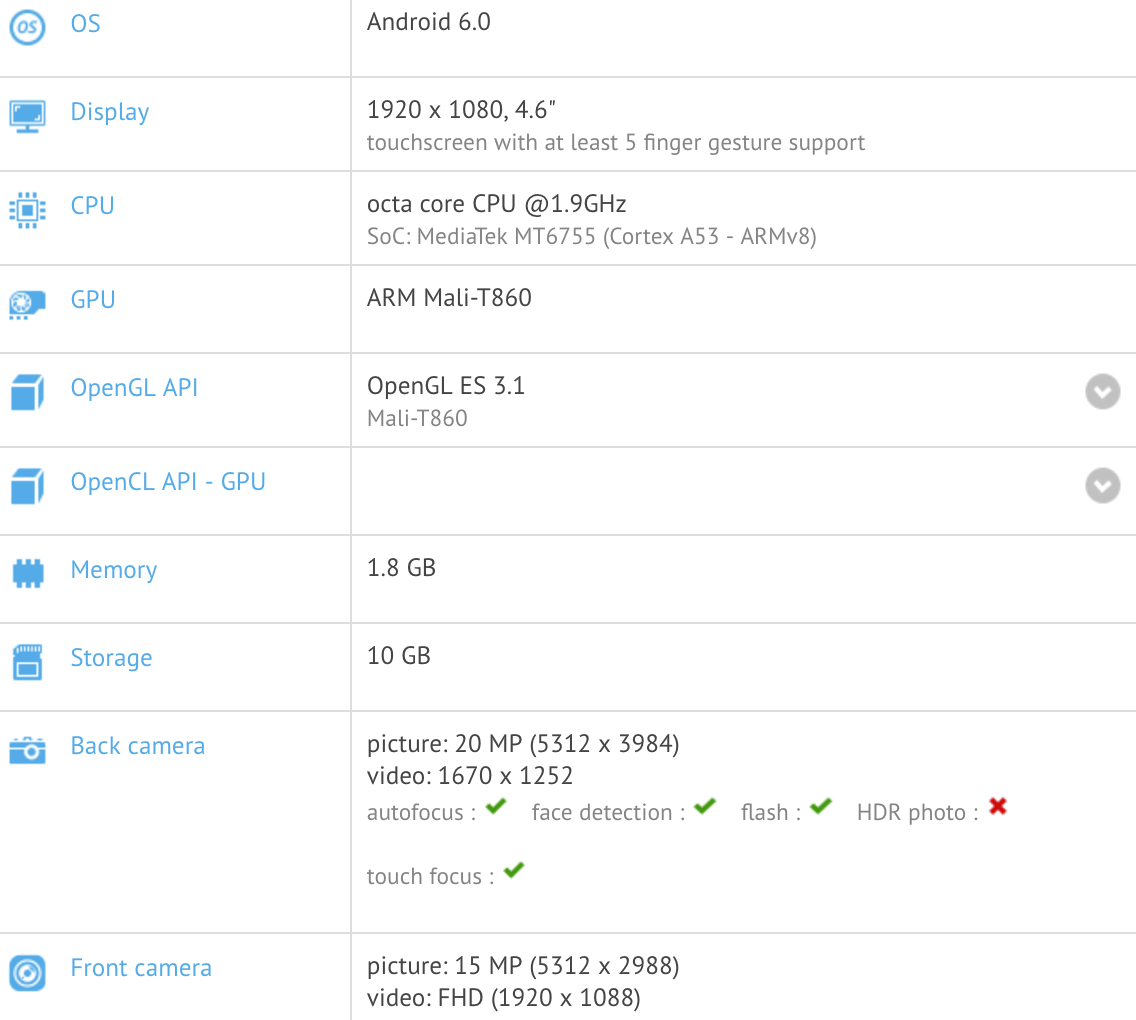
Task: Click the GPU graphics card icon
Action: click(28, 304)
